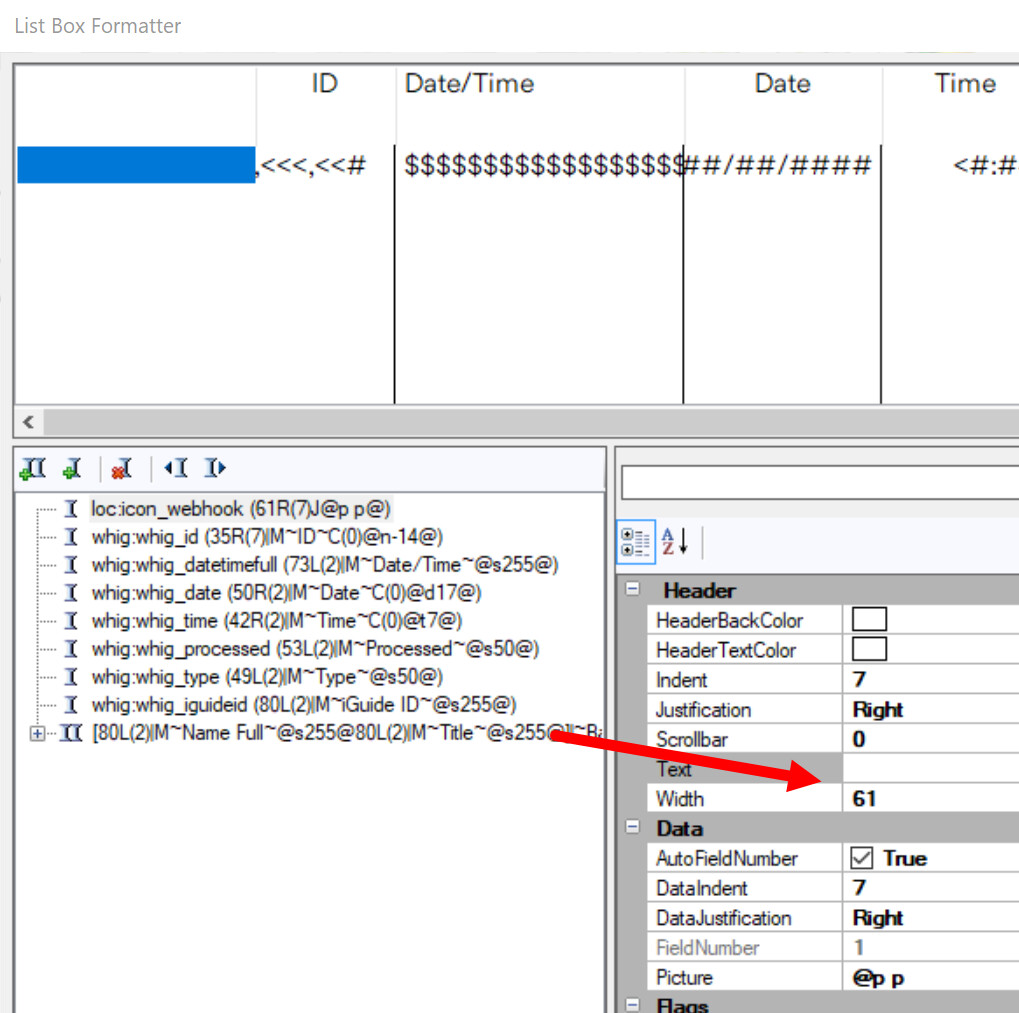Click the left arrow of horizontal scrollbar

point(28,422)
